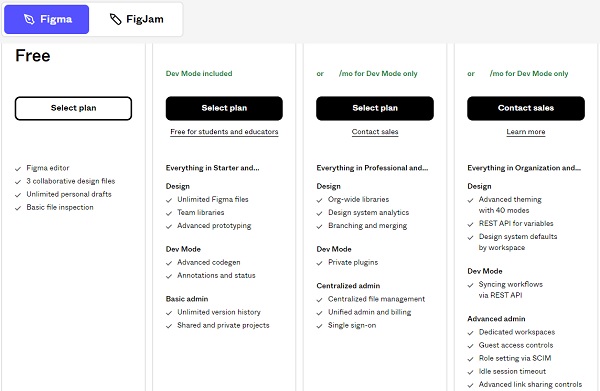Viewport: 600px width, 391px height.
Task: Click the Free plan heading
Action: pos(33,56)
